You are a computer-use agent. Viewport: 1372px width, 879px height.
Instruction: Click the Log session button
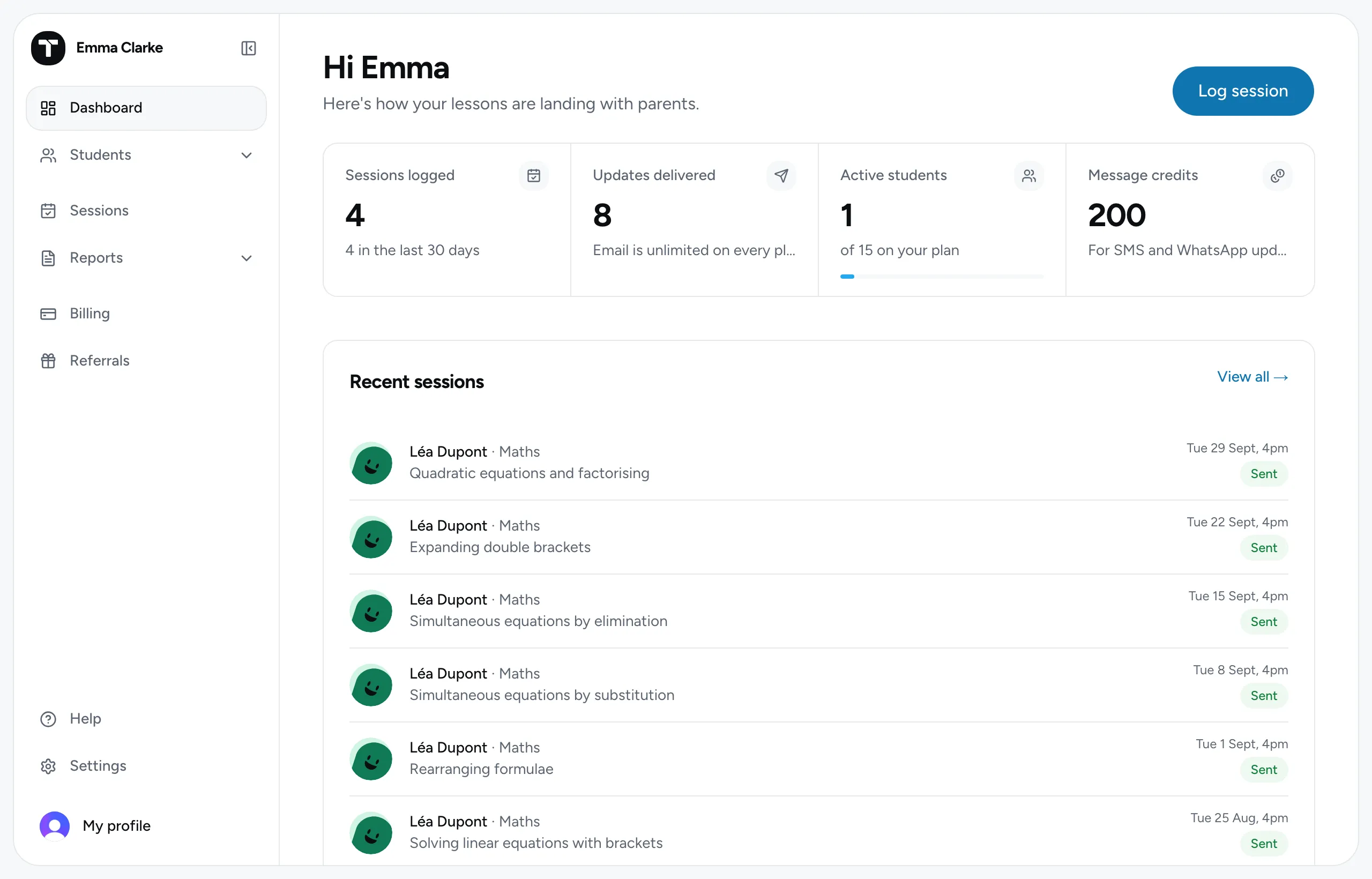[x=1243, y=91]
